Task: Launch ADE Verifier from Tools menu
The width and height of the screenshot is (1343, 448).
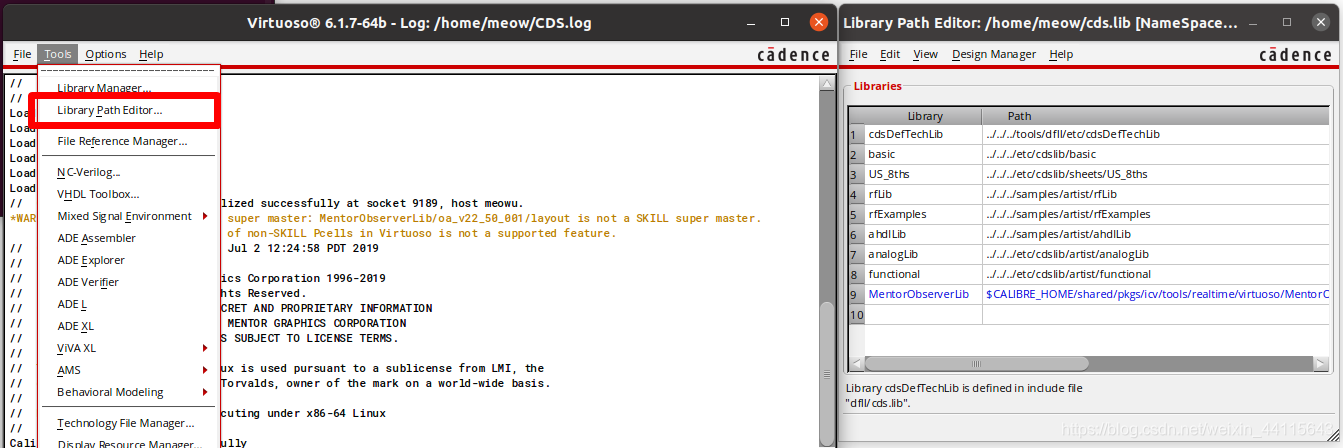Action: click(88, 282)
